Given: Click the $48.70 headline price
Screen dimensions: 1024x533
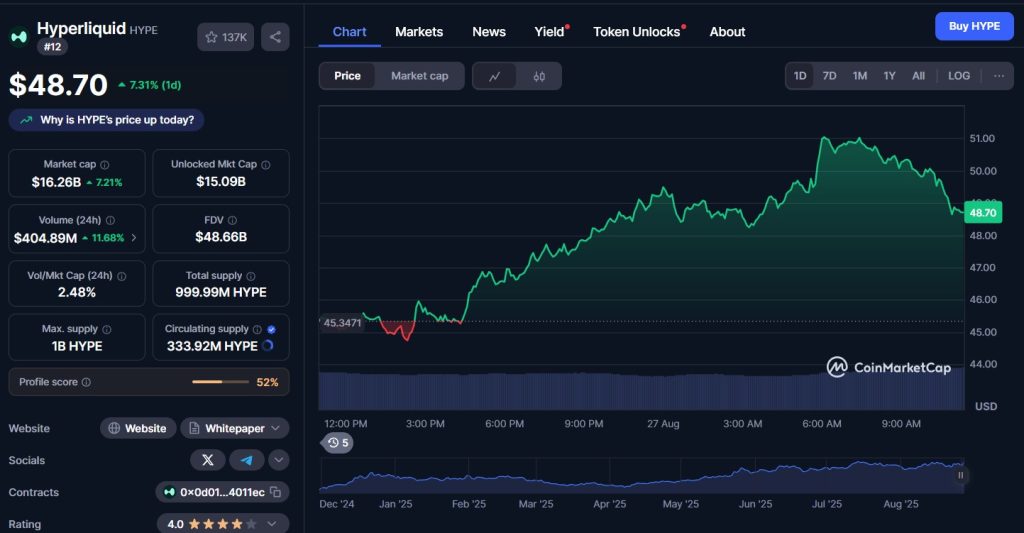Looking at the screenshot, I should click(x=58, y=85).
